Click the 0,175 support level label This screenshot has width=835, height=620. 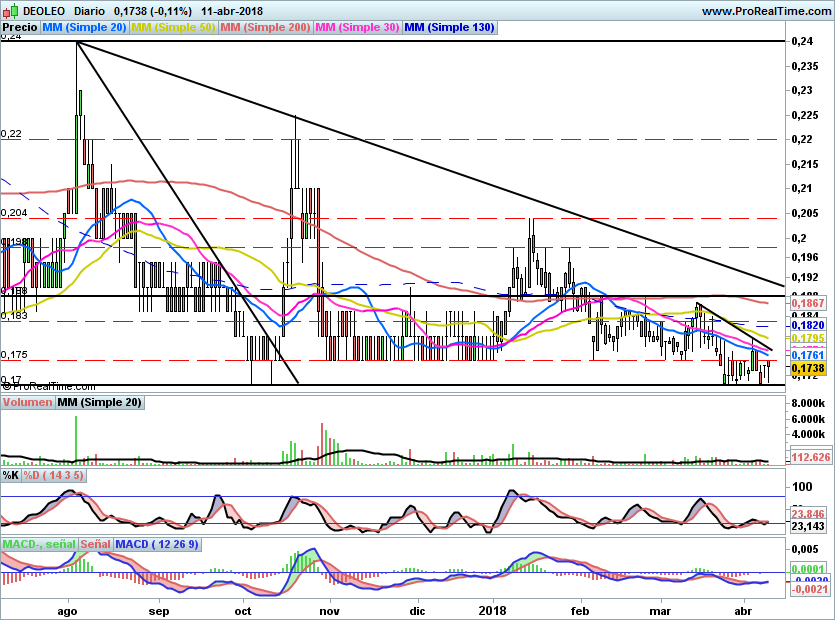tap(14, 355)
